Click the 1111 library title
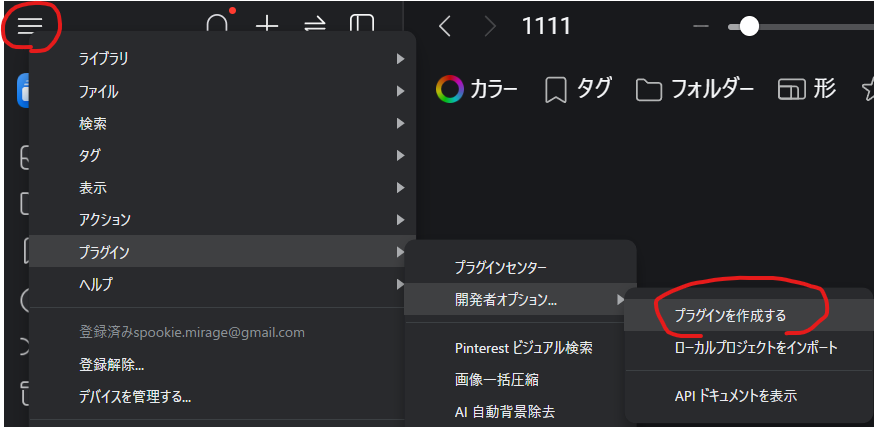This screenshot has height=427, width=874. point(546,26)
